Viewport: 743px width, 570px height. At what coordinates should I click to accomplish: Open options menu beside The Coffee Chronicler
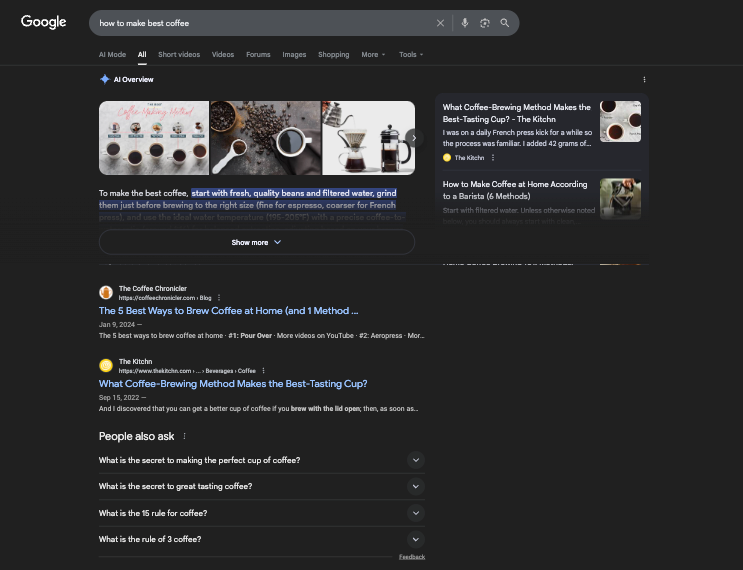click(x=219, y=298)
